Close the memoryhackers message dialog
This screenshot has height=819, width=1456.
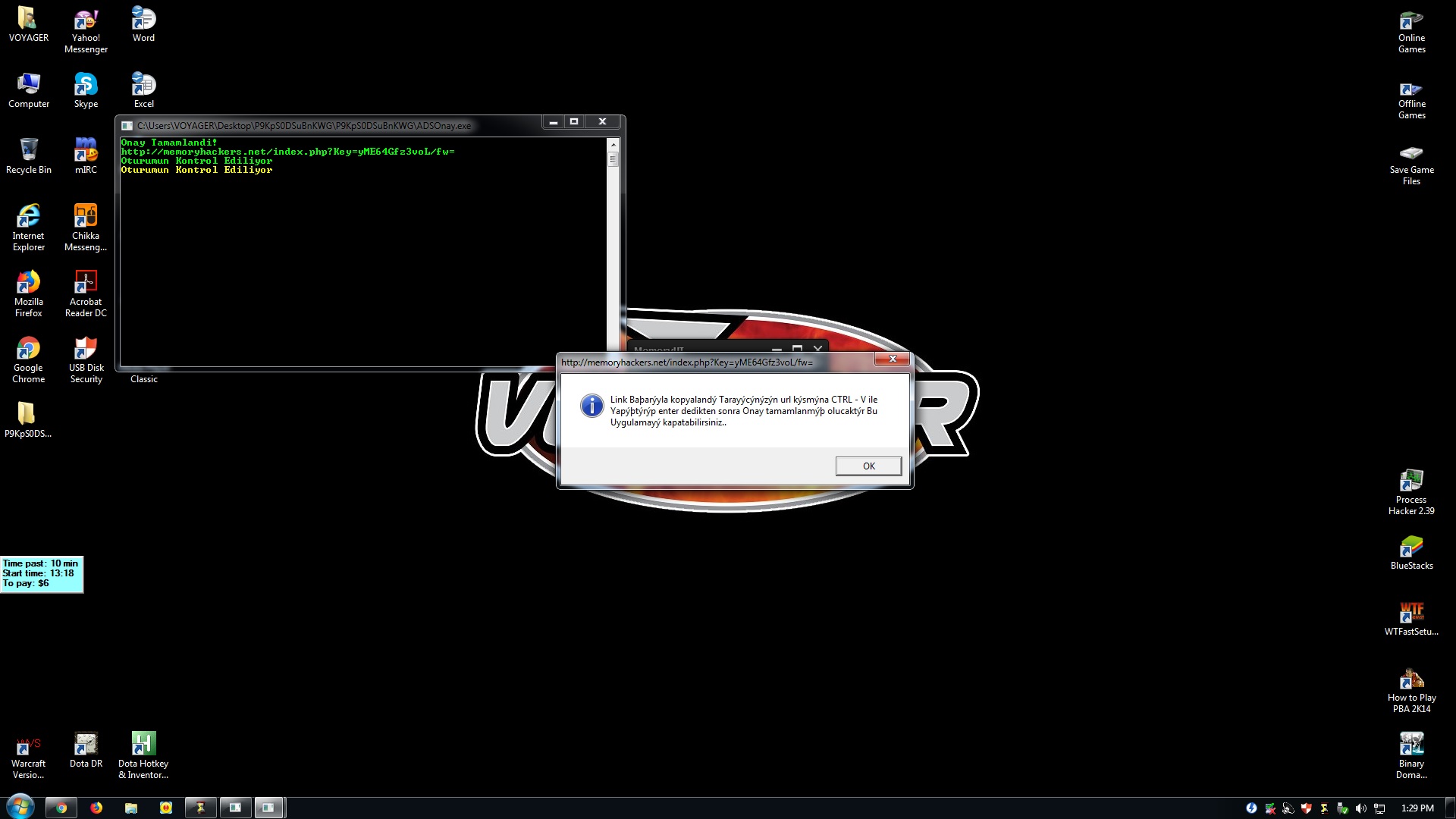tap(893, 359)
